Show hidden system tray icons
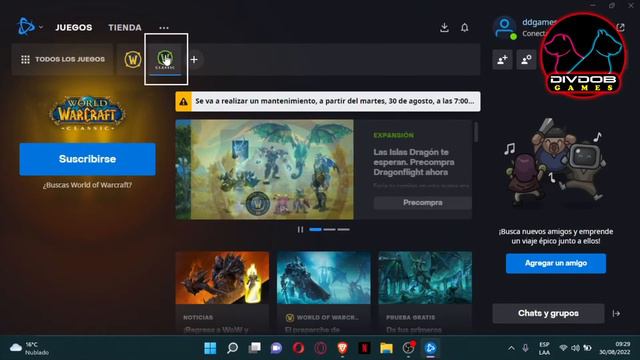This screenshot has width=640, height=360. click(x=511, y=348)
